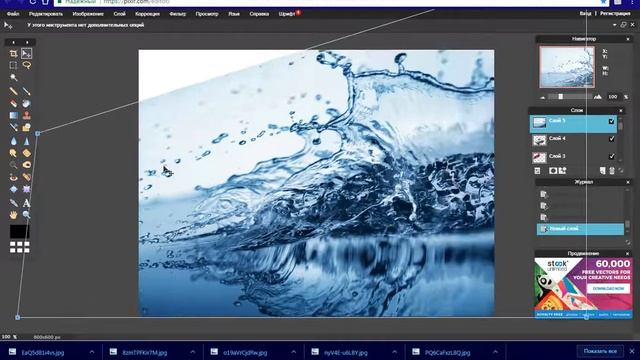
Task: Delete layer with trash icon
Action: click(x=612, y=171)
